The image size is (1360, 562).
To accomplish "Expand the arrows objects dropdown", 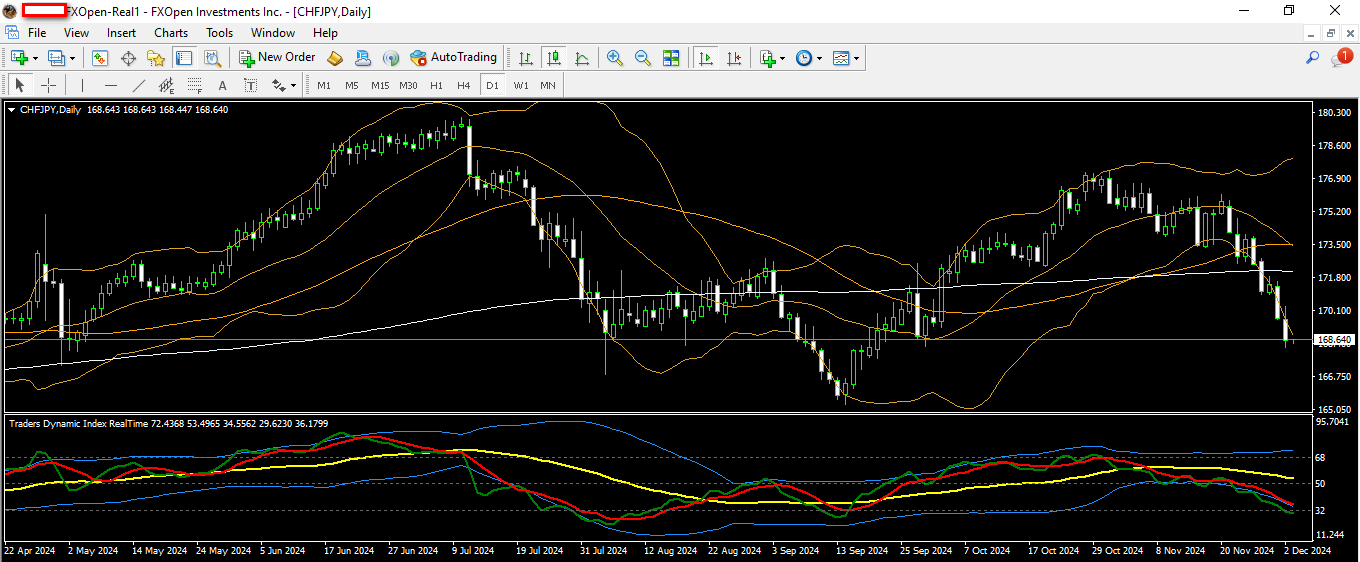I will (x=294, y=86).
